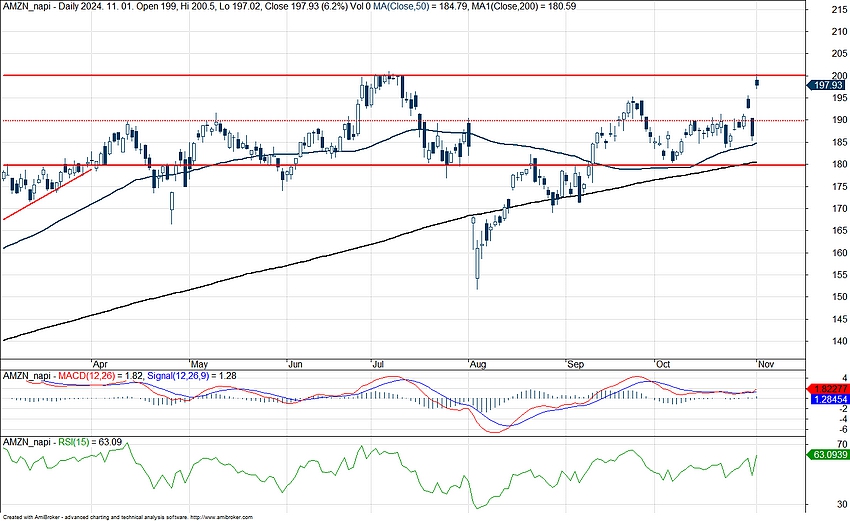Click the 200 price axis label
The image size is (850, 521).
point(839,76)
